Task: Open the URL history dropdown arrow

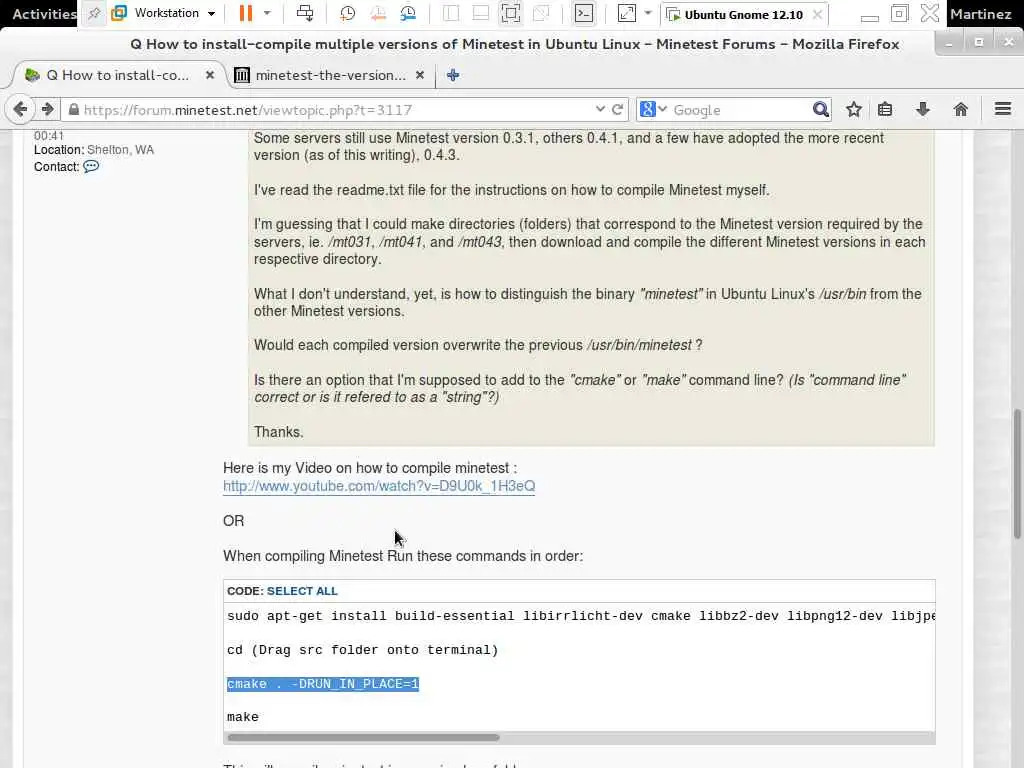Action: [x=600, y=109]
